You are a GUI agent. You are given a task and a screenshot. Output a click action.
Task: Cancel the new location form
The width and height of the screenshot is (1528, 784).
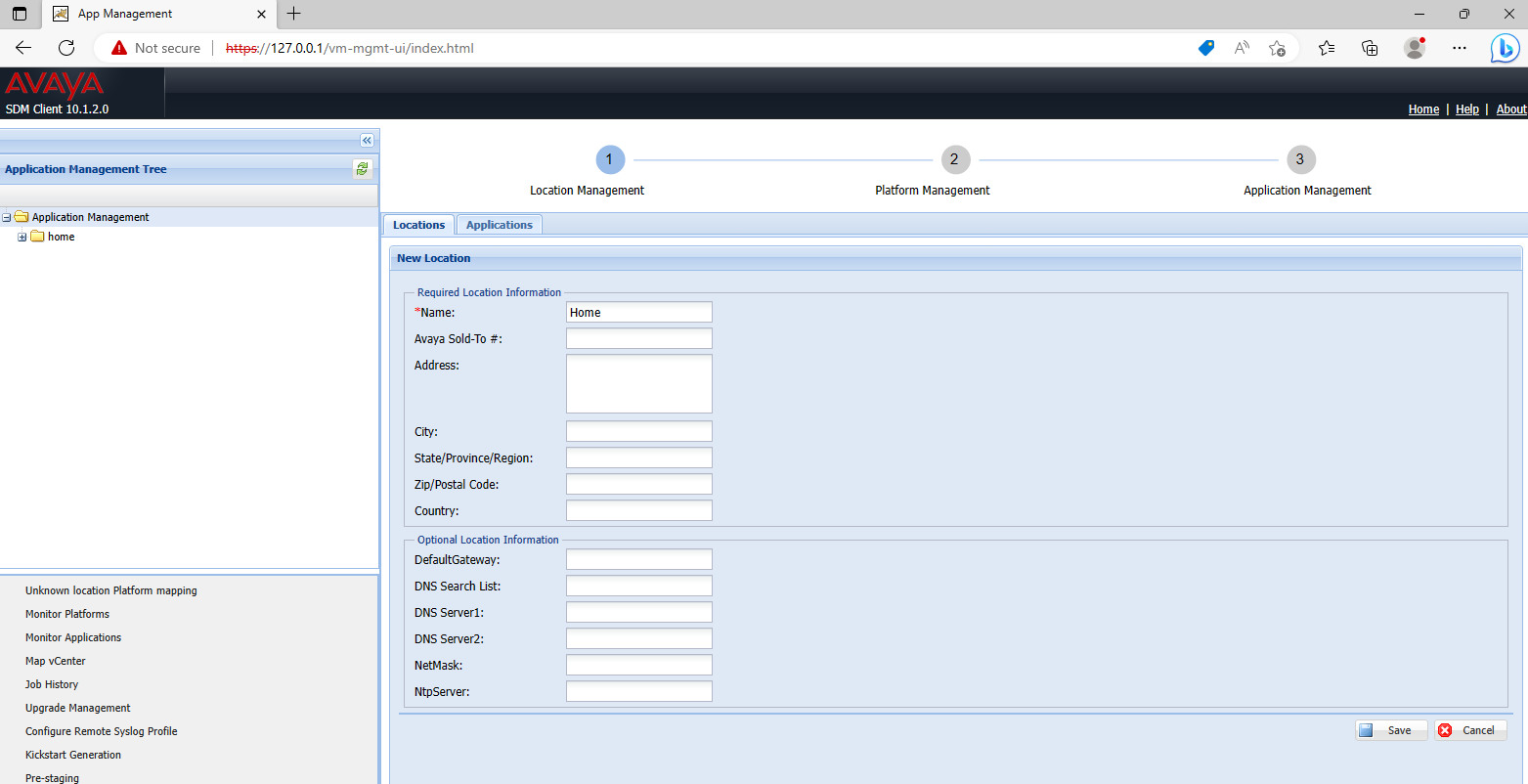pyautogui.click(x=1469, y=730)
